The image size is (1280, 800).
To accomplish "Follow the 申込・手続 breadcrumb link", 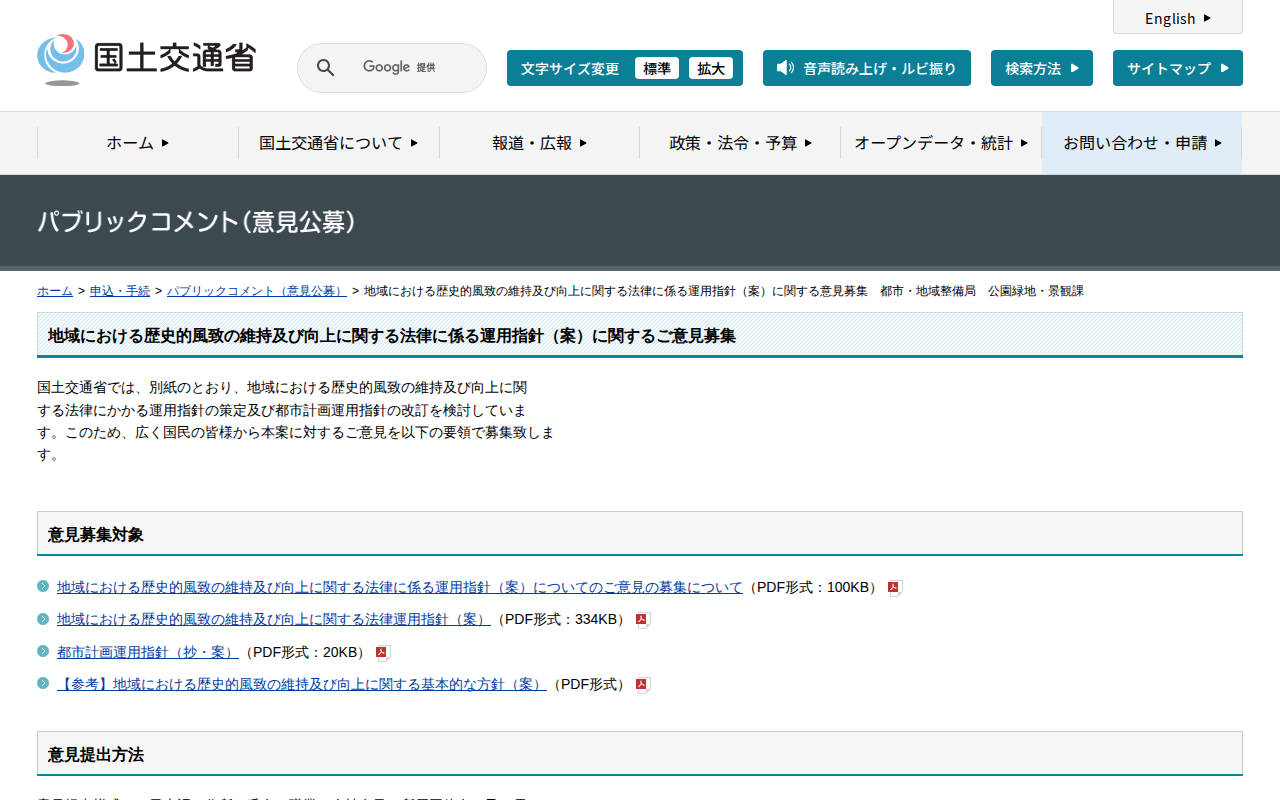I will [x=120, y=291].
